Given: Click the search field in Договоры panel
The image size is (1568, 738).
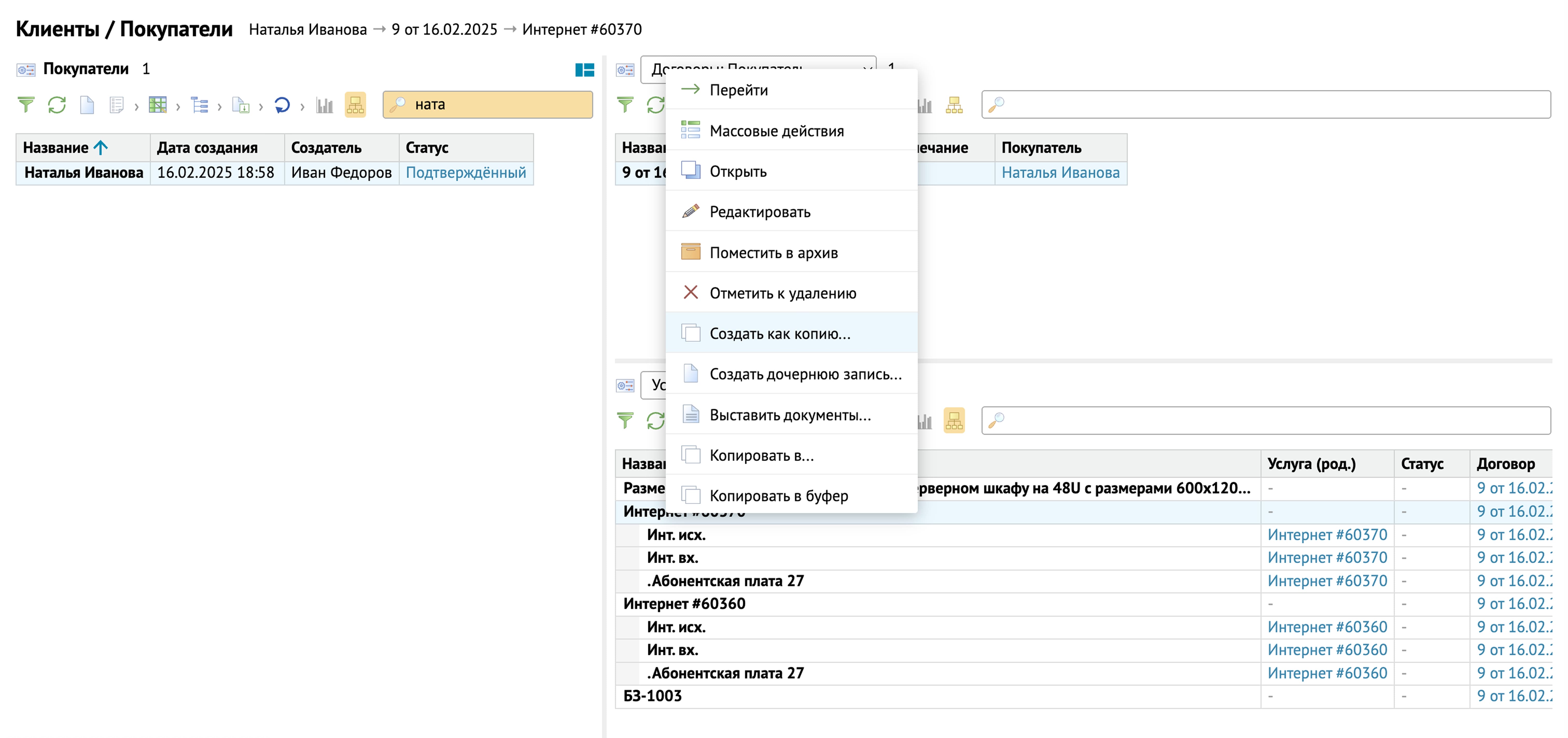Looking at the screenshot, I should (1266, 105).
